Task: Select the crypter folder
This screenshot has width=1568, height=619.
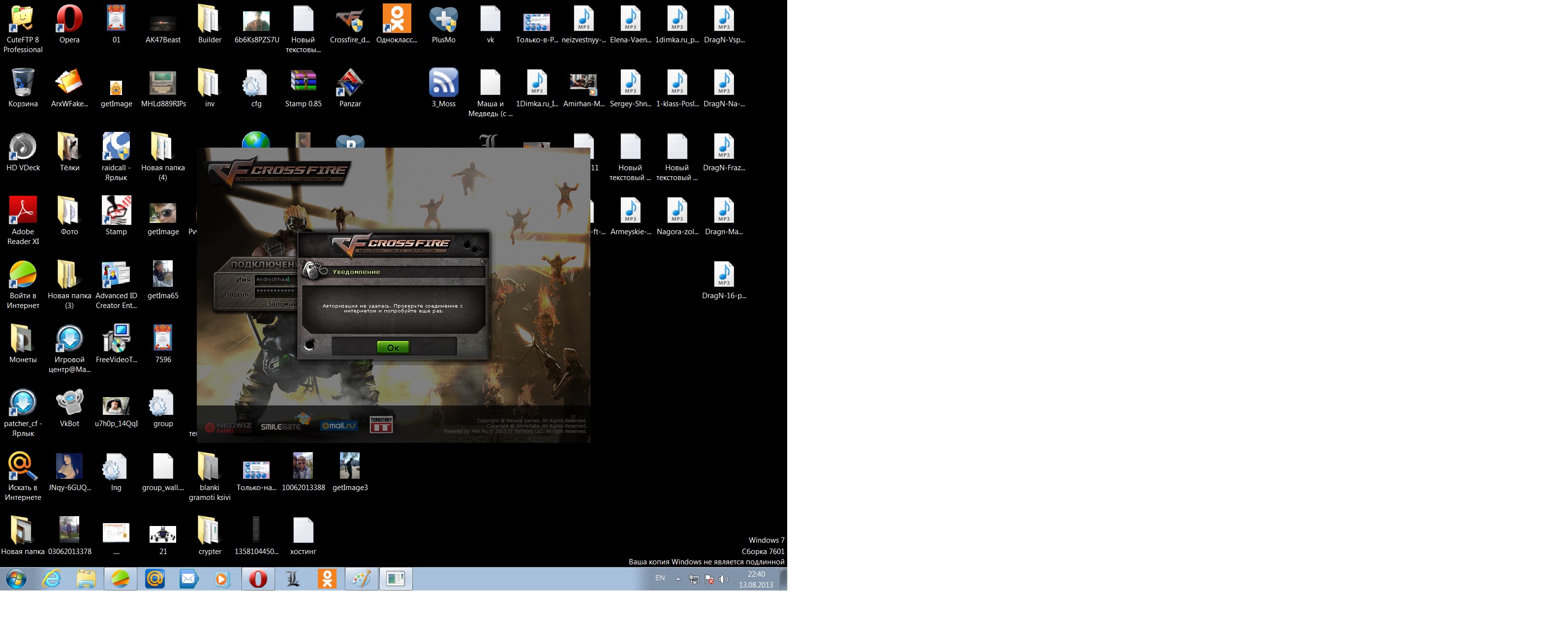Action: [210, 536]
